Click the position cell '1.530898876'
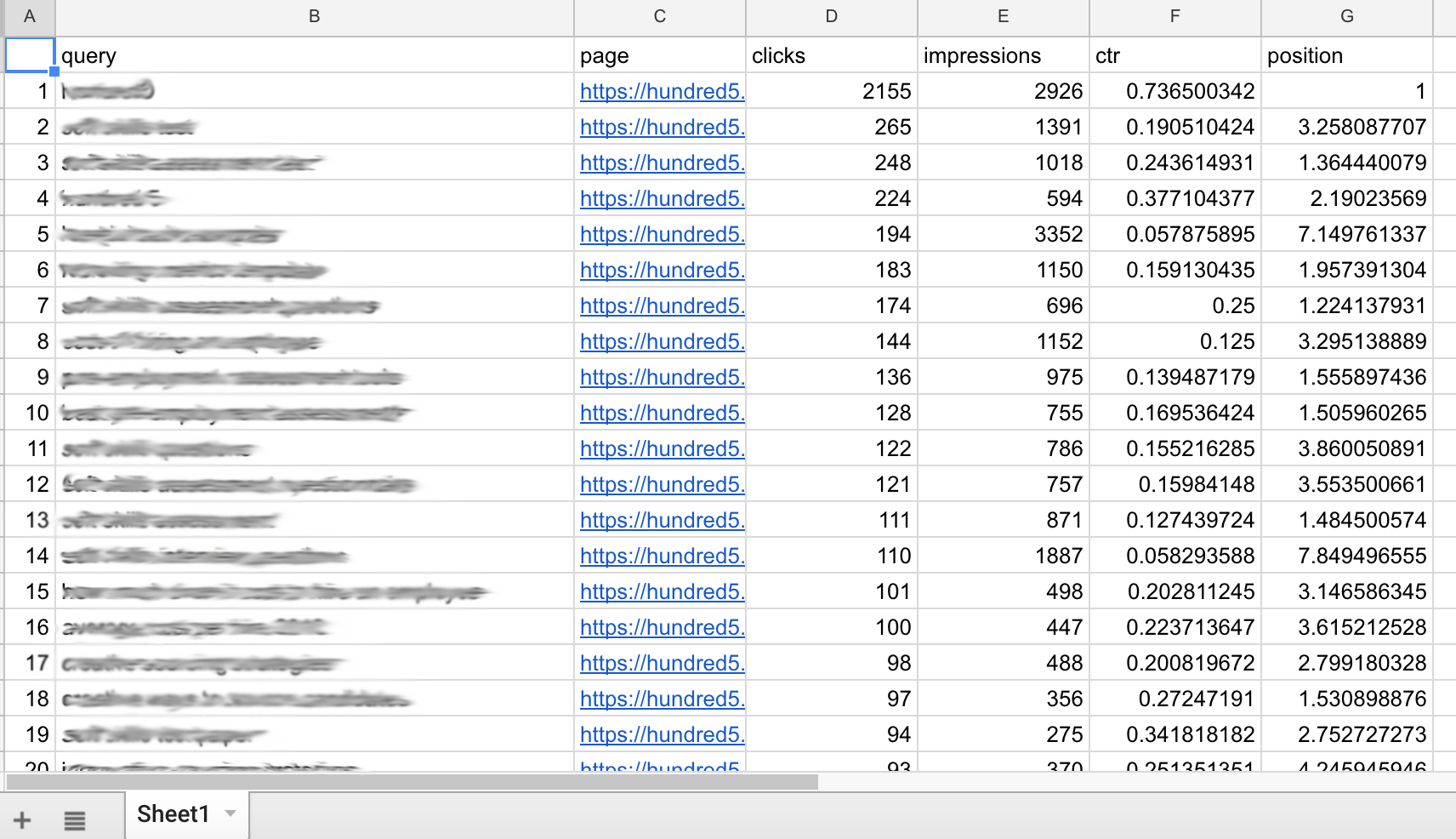Screen dimensions: 1456x839 (x=1347, y=699)
